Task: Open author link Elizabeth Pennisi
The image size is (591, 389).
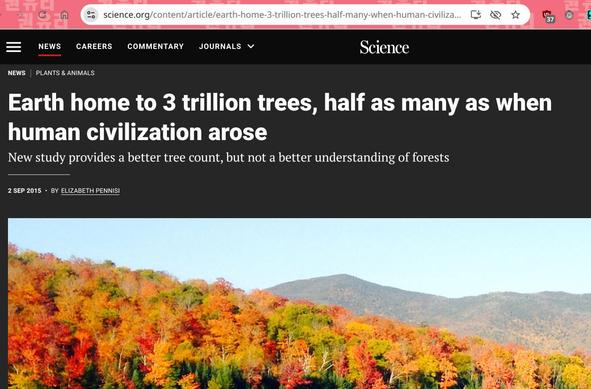Action: click(x=90, y=191)
